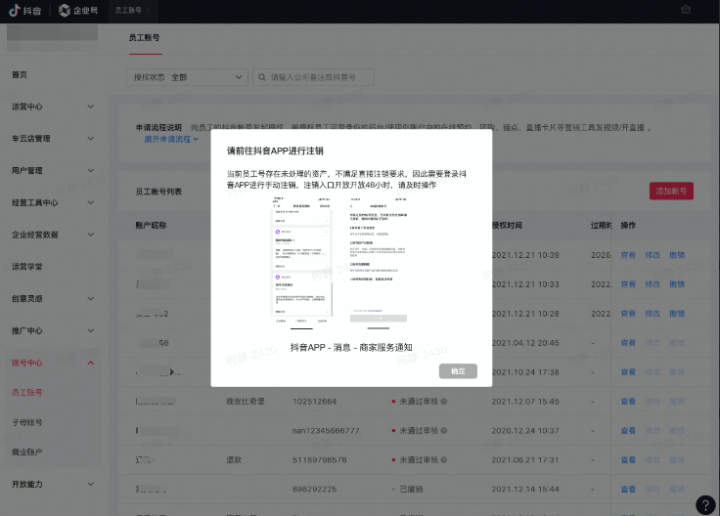Click 查看 for 2021.12.07 15:45 row
720x516 pixels.
(x=628, y=401)
